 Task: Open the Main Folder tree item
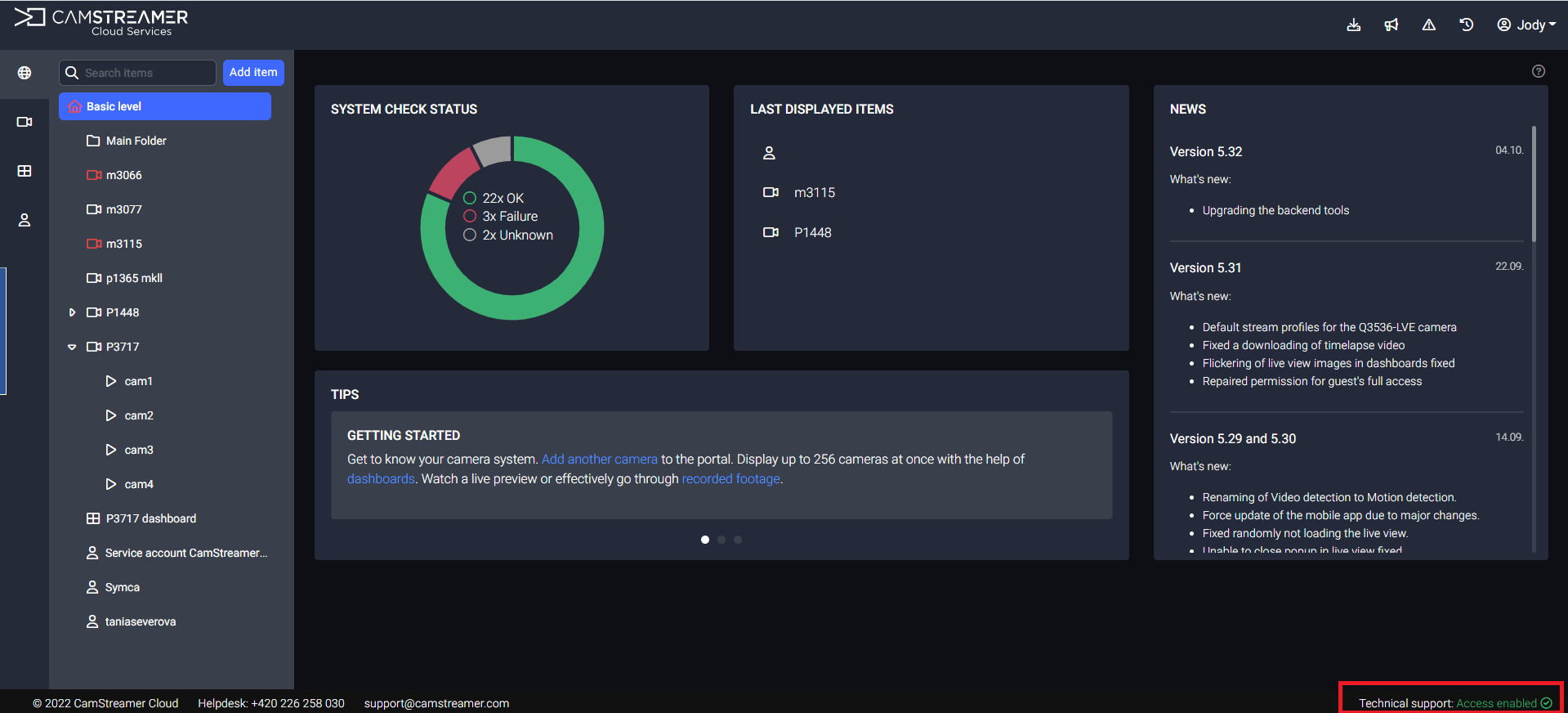[x=127, y=141]
